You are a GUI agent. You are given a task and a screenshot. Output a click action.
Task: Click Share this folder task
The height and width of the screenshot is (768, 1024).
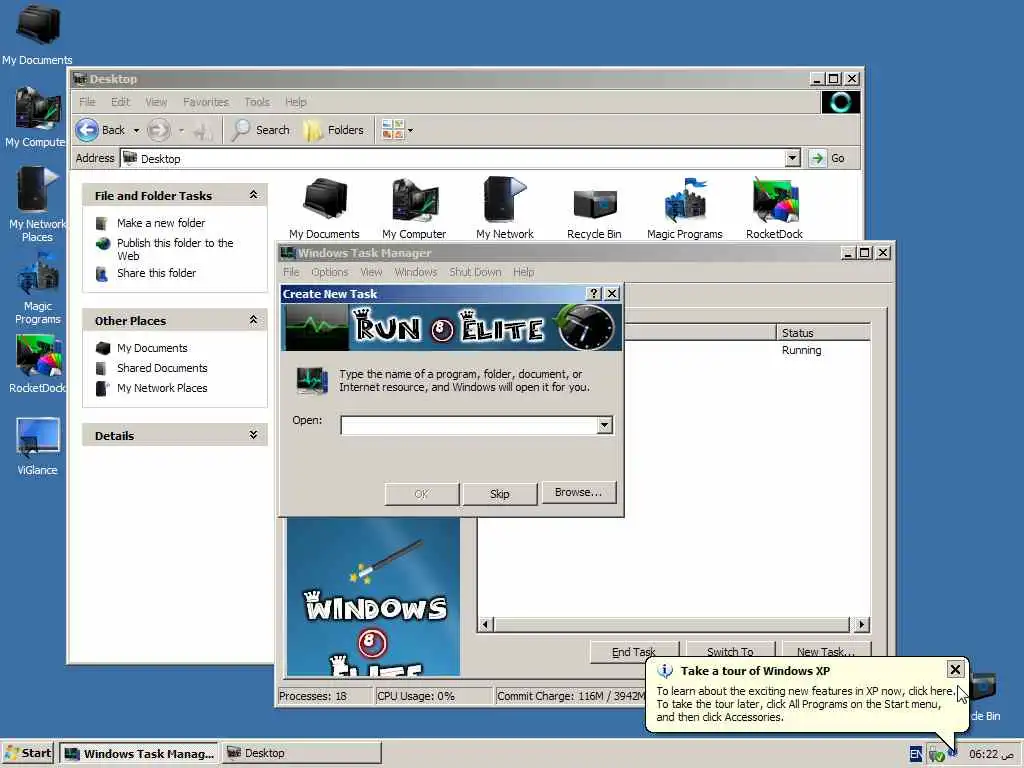pyautogui.click(x=156, y=273)
